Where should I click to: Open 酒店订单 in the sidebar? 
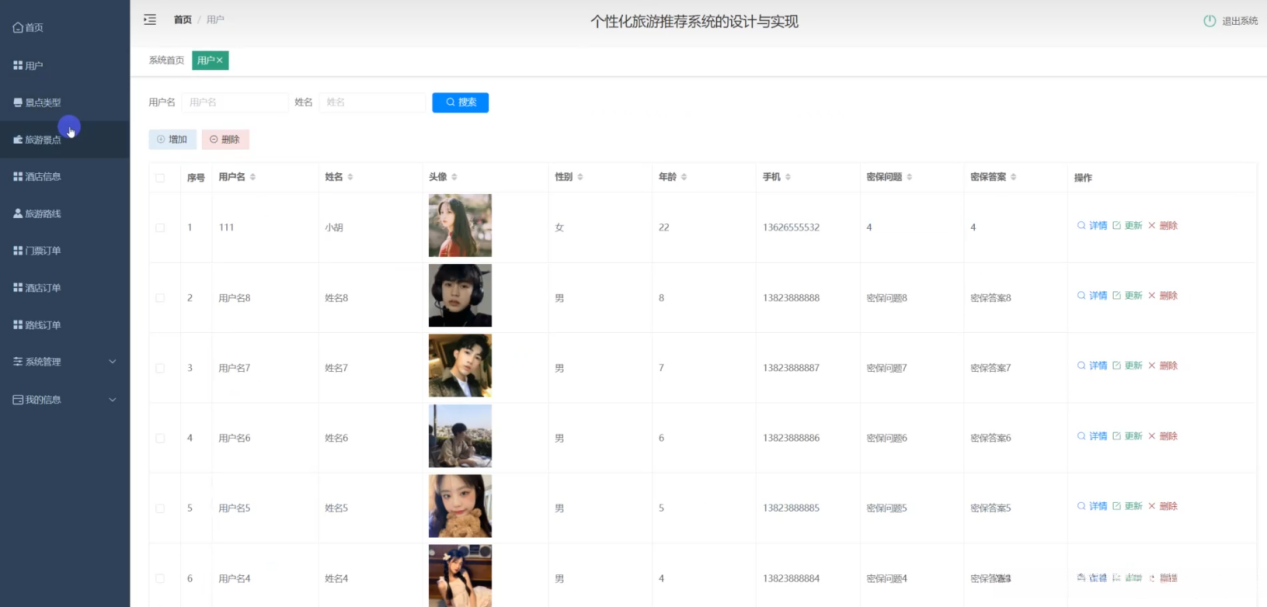(x=36, y=287)
